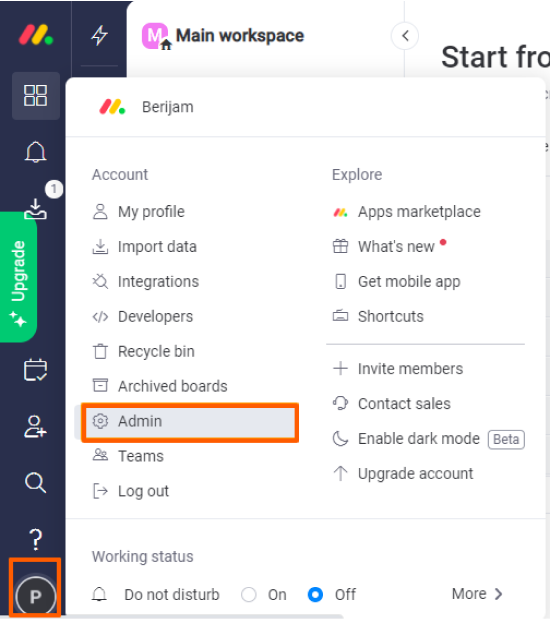Click the Account section heading
550x619 pixels.
[x=120, y=174]
